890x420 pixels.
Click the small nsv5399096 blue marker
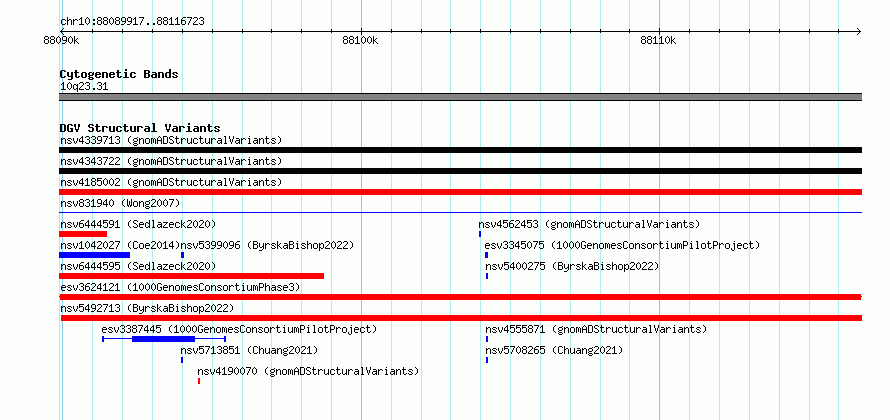pyautogui.click(x=182, y=255)
